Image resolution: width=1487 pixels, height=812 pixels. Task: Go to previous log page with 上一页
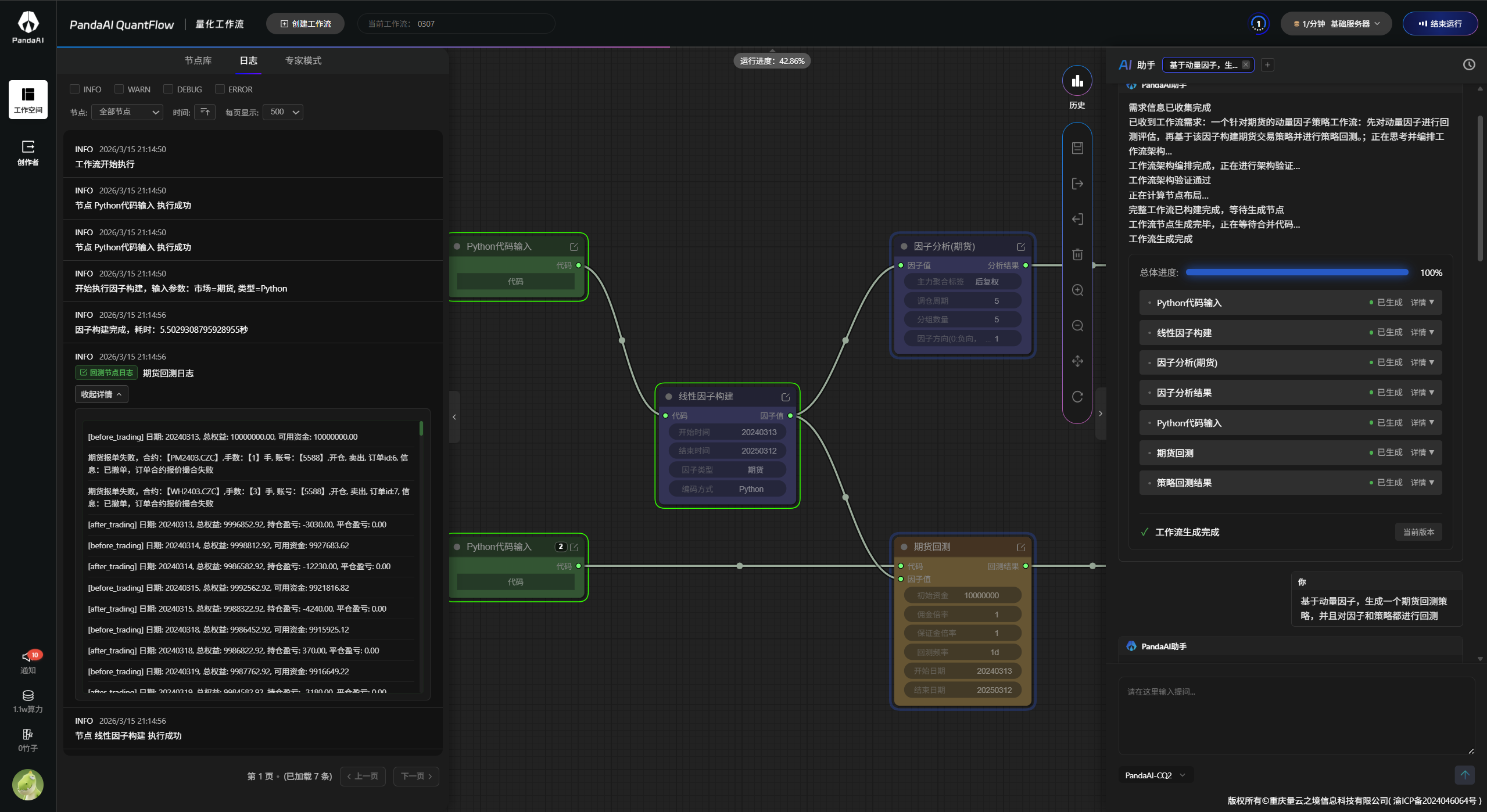click(x=363, y=776)
